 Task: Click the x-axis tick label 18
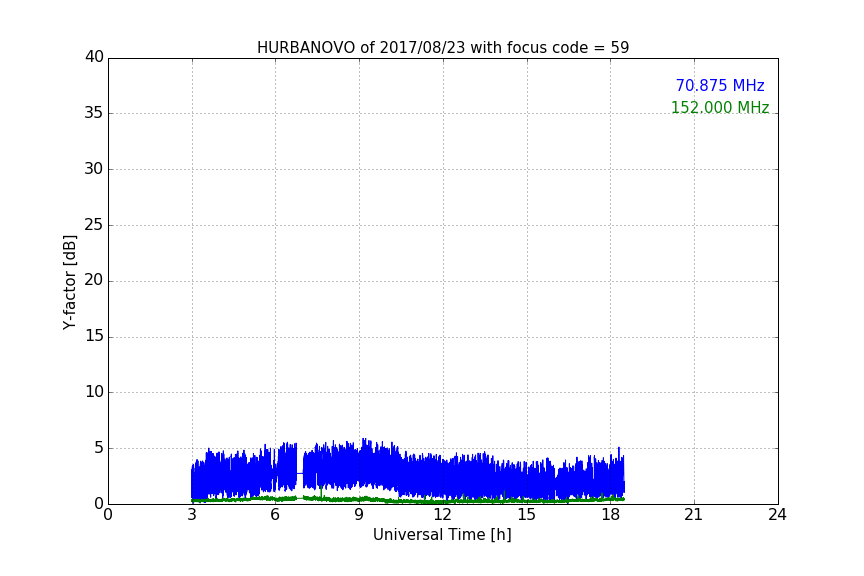click(x=610, y=515)
